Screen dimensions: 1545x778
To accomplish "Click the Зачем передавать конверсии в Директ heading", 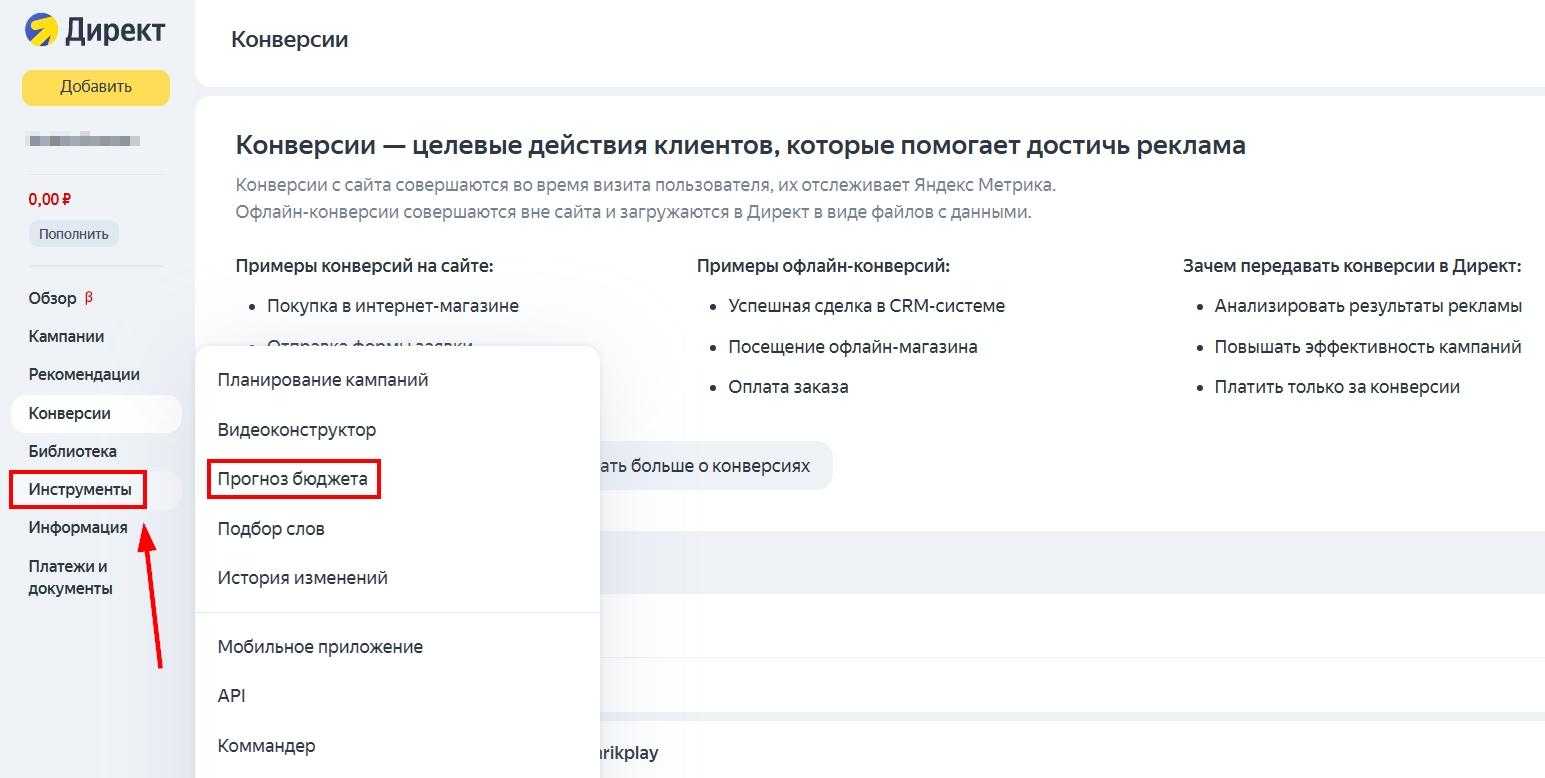I will (1352, 266).
